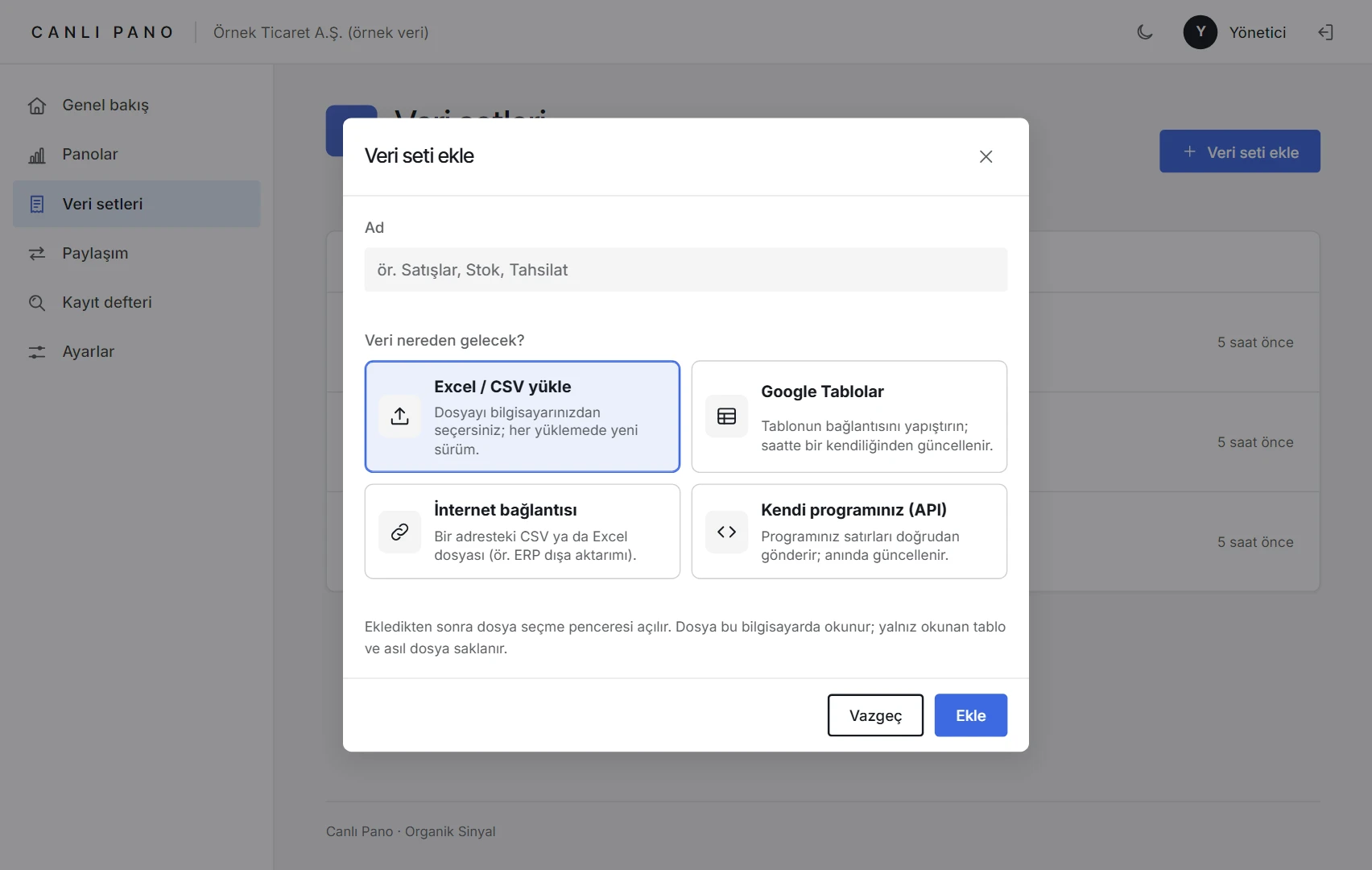This screenshot has width=1372, height=870.
Task: Click the CANLI PANO logo
Action: [x=102, y=32]
